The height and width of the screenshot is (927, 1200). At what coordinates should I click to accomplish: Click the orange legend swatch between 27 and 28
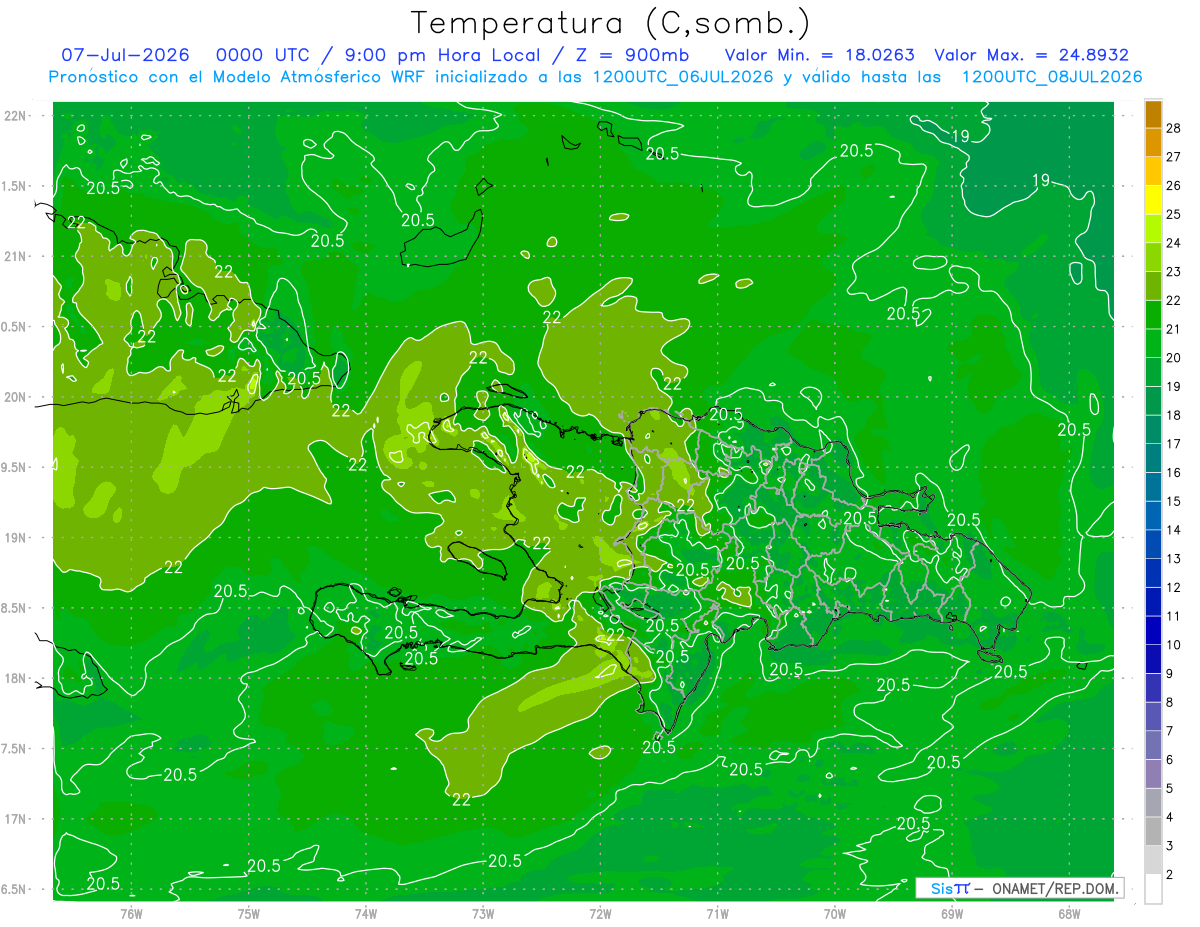[1153, 143]
